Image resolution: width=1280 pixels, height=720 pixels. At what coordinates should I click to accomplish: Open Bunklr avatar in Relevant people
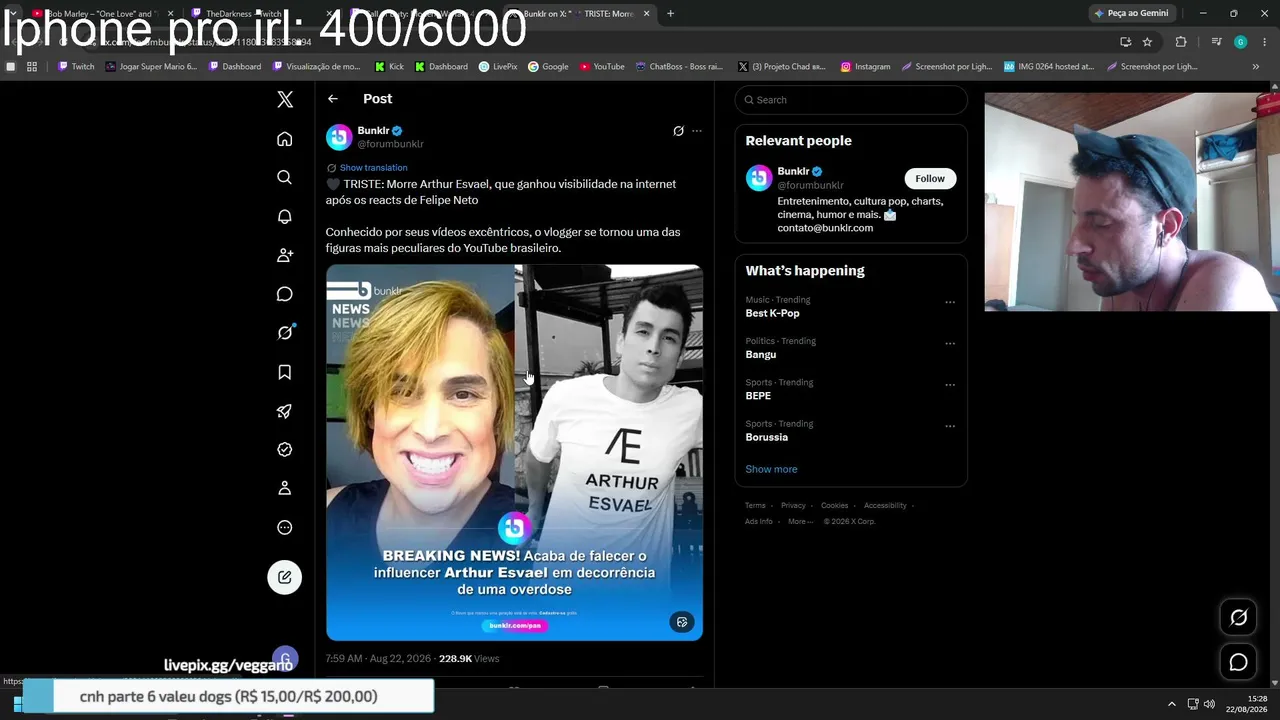point(759,178)
